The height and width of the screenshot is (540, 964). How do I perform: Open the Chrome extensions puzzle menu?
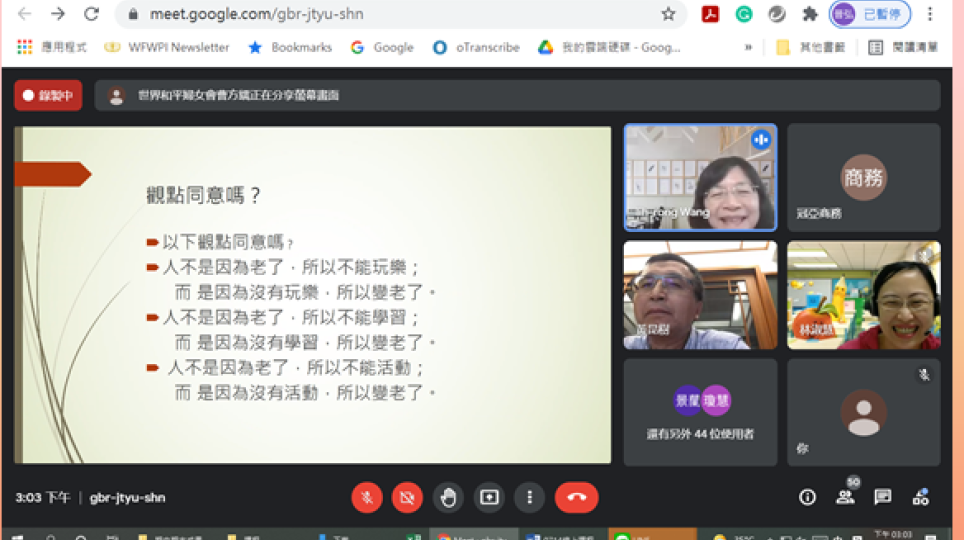tap(810, 14)
